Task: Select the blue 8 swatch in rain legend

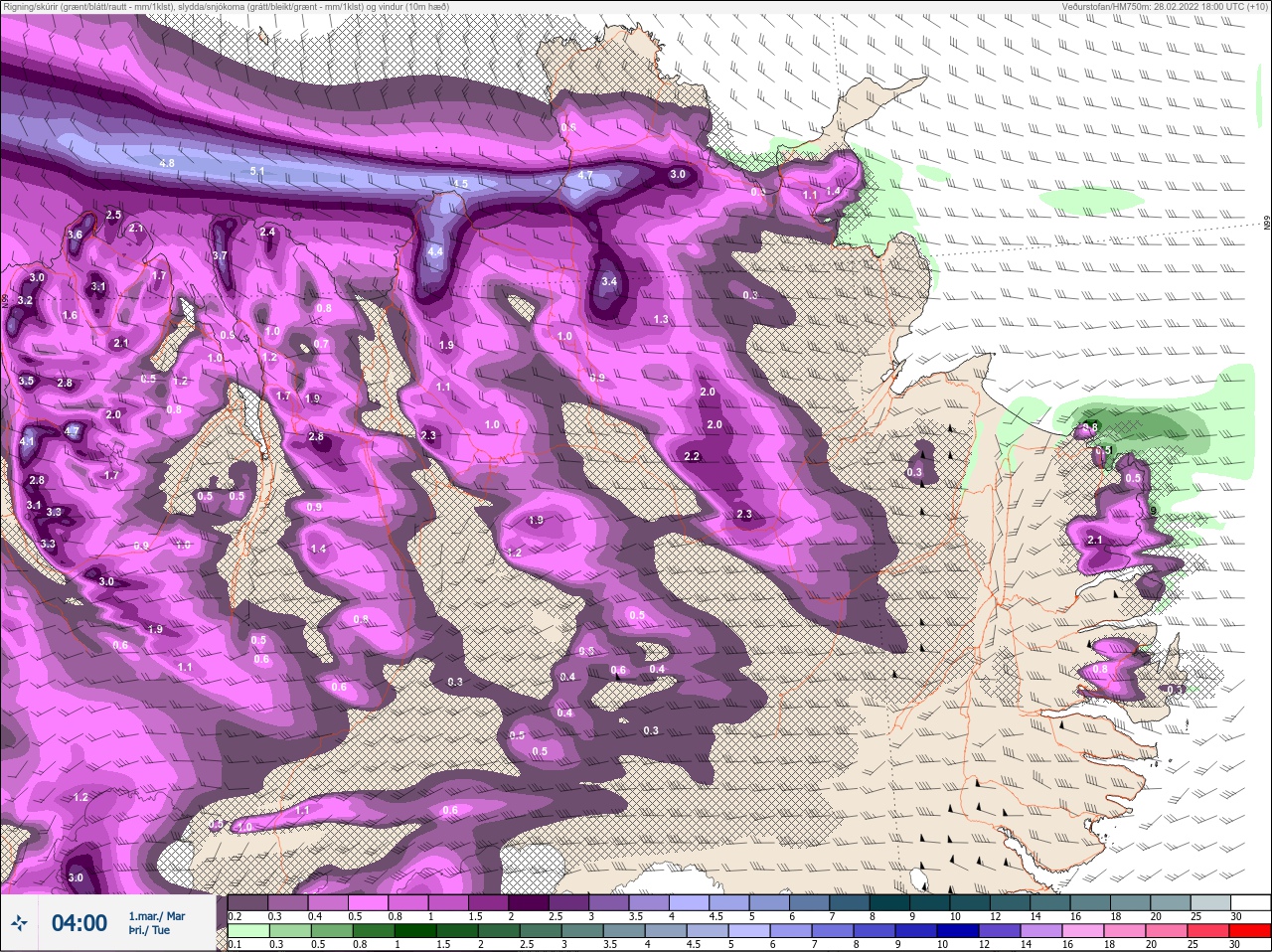Action: point(875,931)
